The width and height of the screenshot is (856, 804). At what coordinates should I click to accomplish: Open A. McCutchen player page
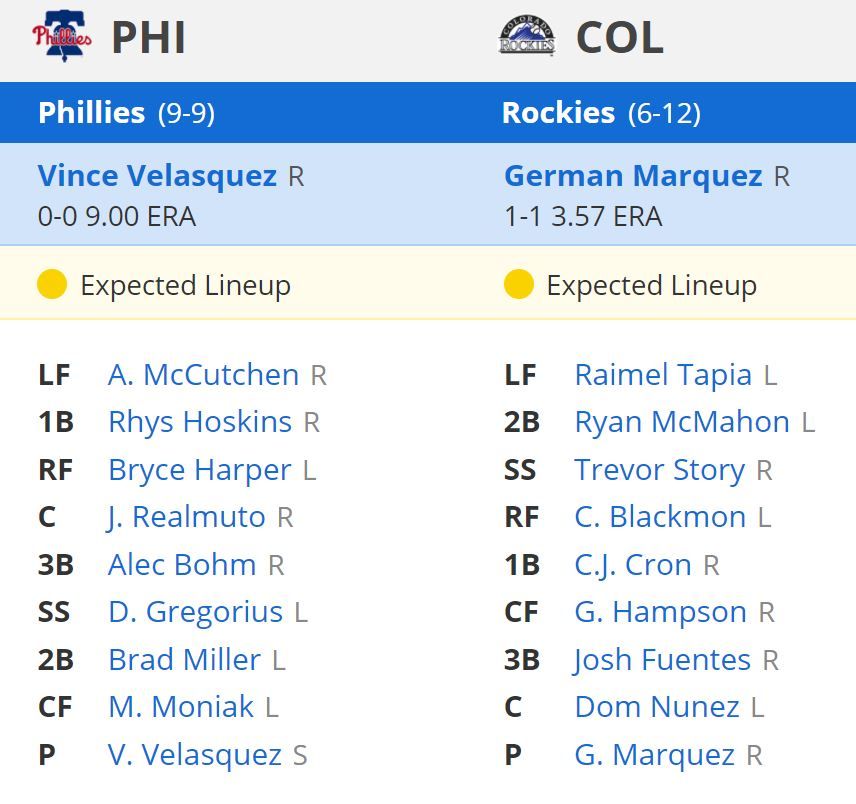(203, 375)
